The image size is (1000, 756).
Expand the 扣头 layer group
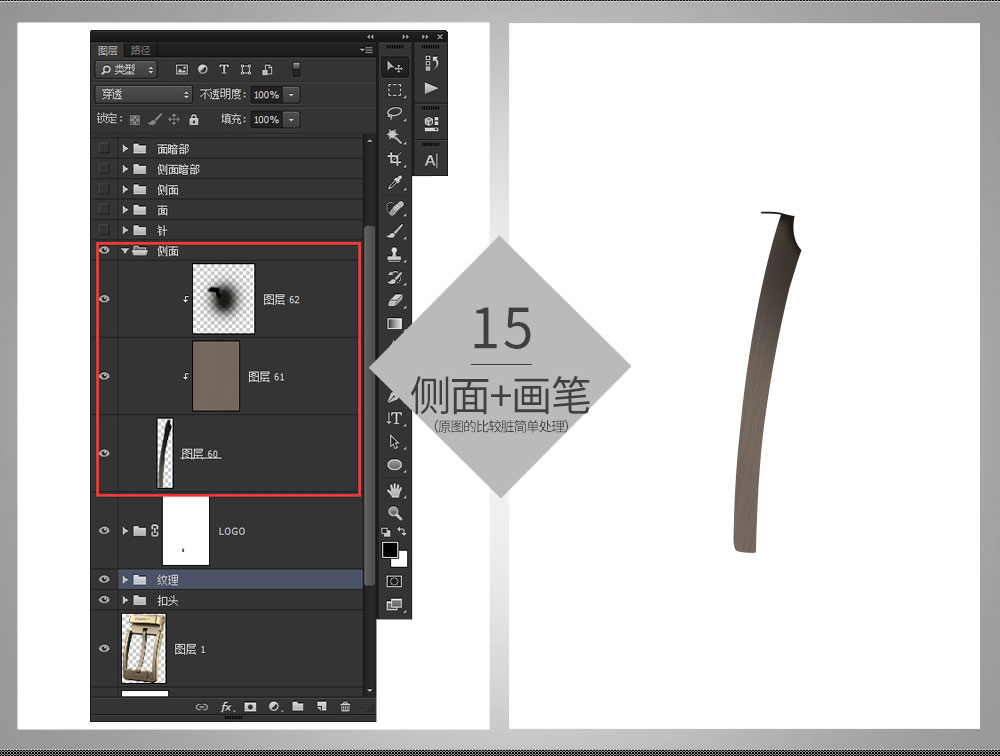(x=125, y=601)
